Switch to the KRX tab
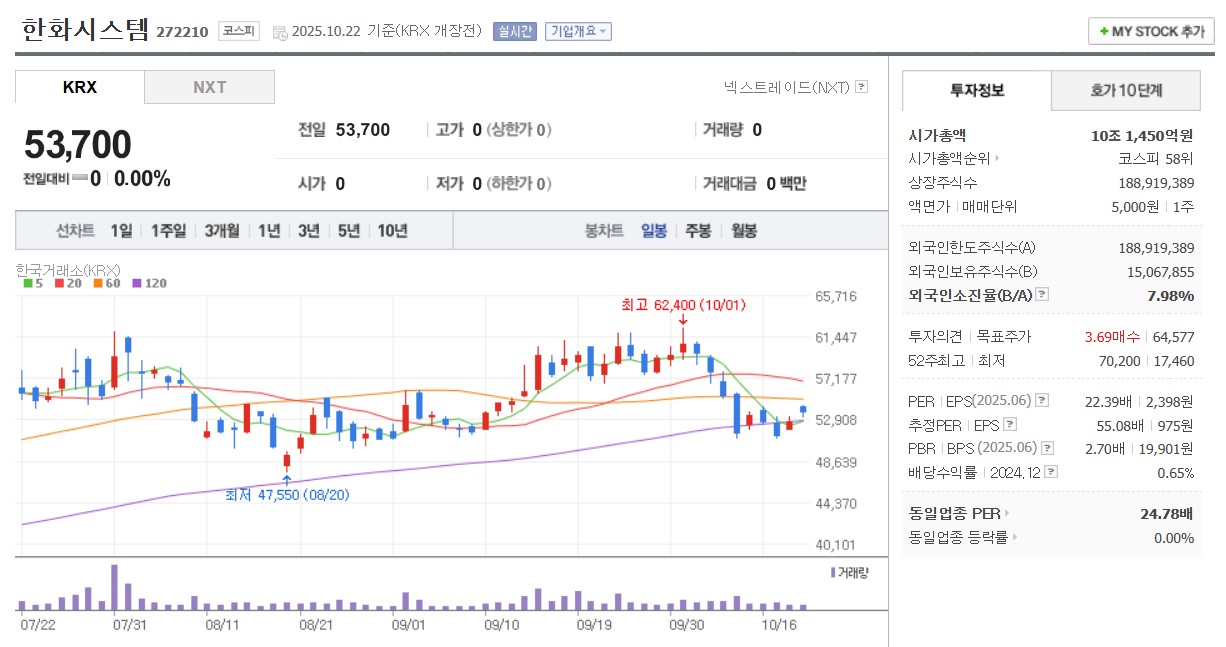 (x=80, y=87)
